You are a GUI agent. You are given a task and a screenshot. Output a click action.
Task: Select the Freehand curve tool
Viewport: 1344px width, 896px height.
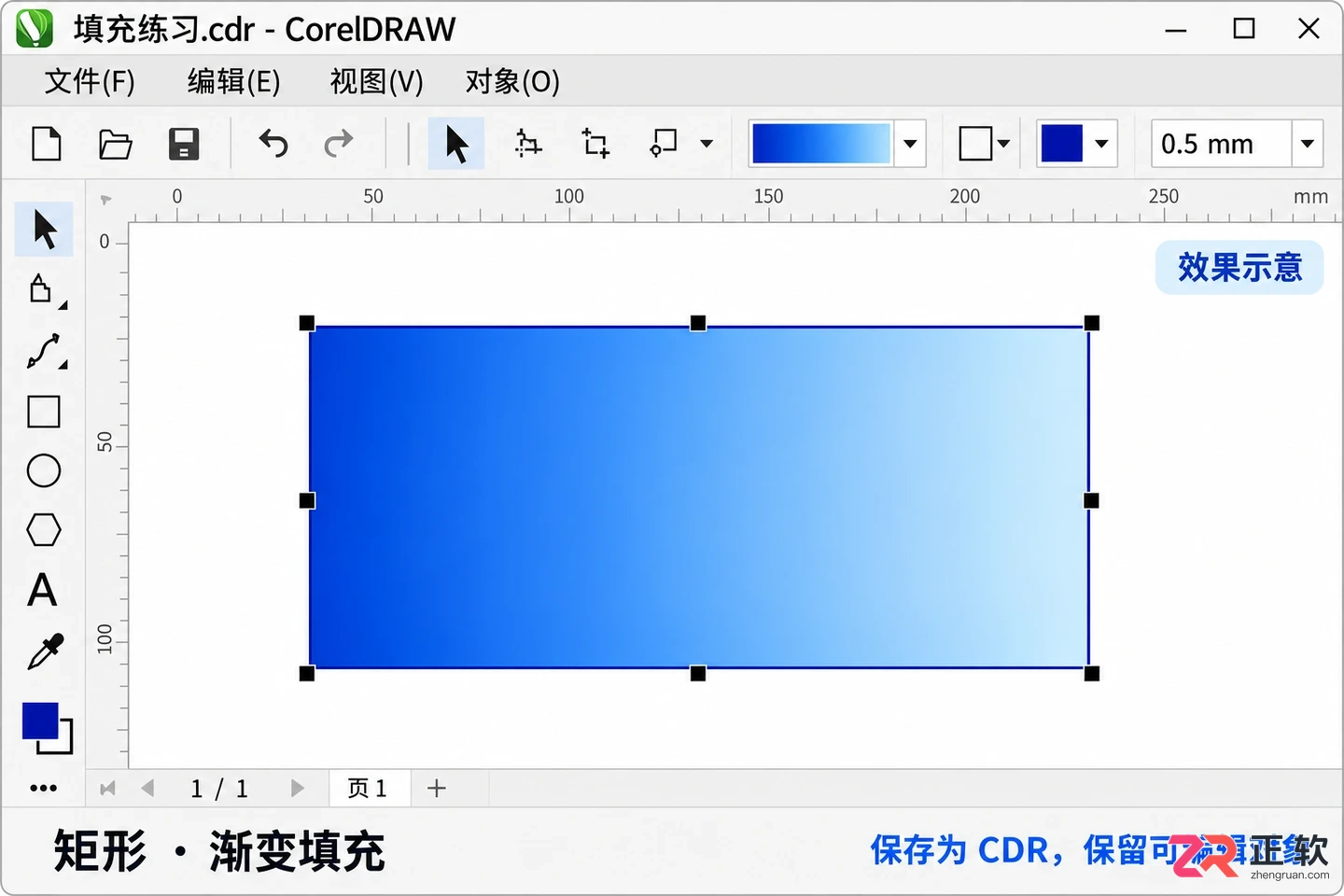tap(45, 351)
